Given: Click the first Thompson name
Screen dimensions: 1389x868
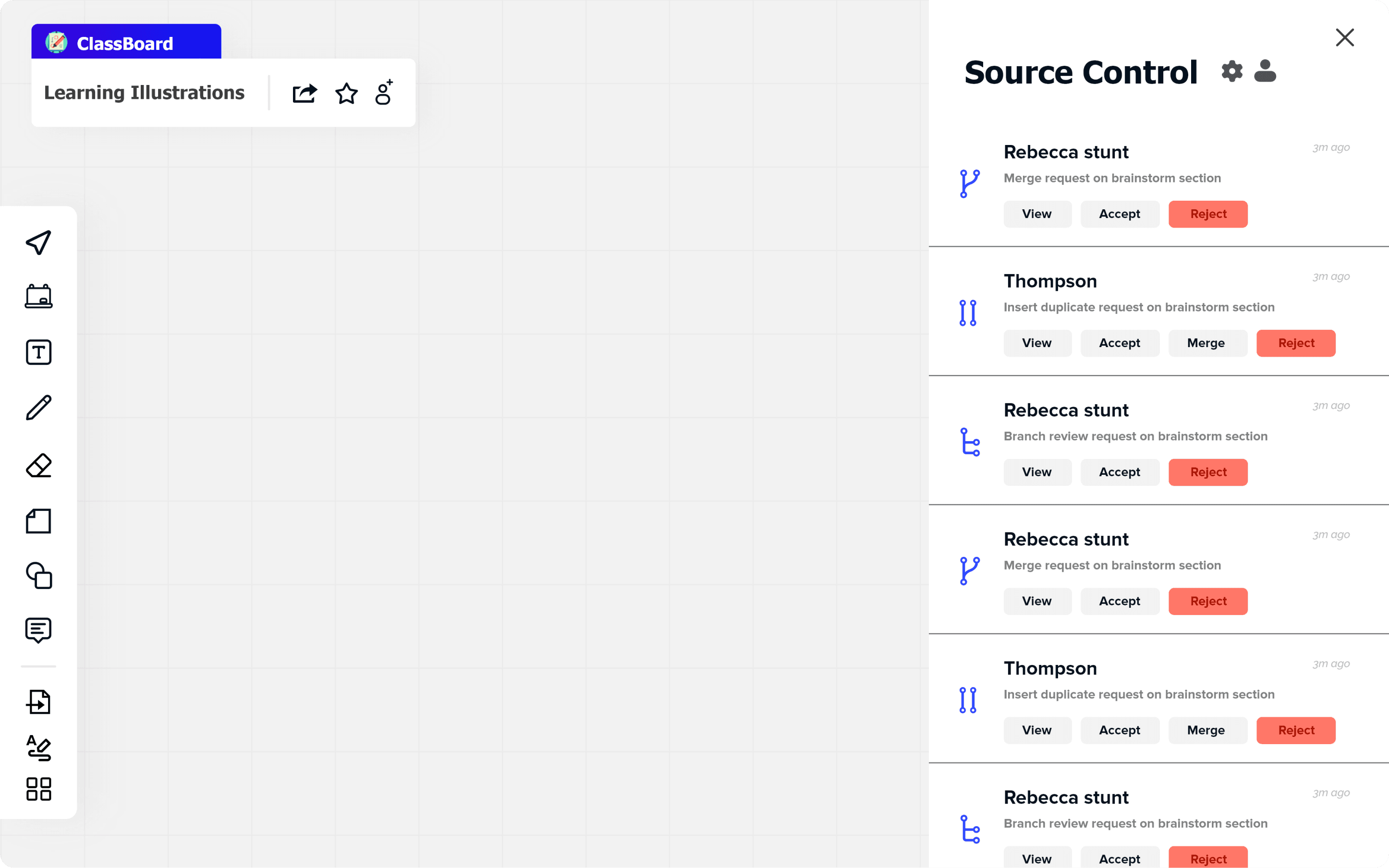Looking at the screenshot, I should pos(1050,281).
